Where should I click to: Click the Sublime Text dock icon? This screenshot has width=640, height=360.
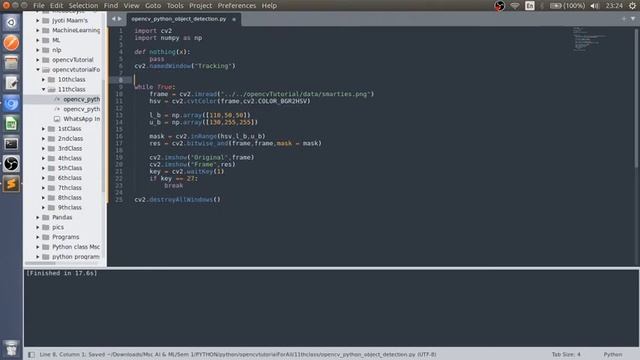(x=11, y=184)
